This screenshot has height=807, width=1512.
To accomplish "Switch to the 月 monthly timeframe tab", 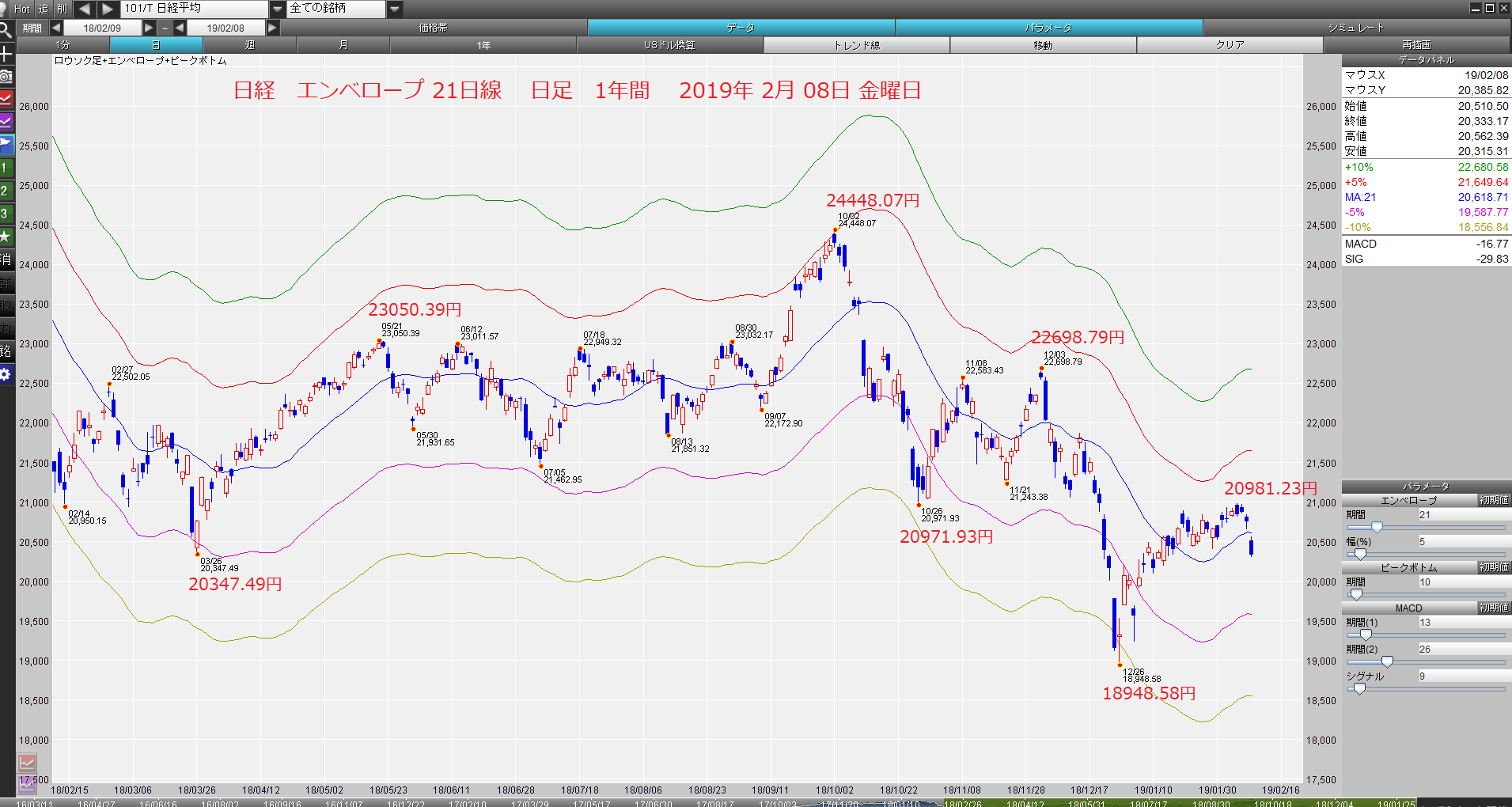I will click(x=343, y=45).
